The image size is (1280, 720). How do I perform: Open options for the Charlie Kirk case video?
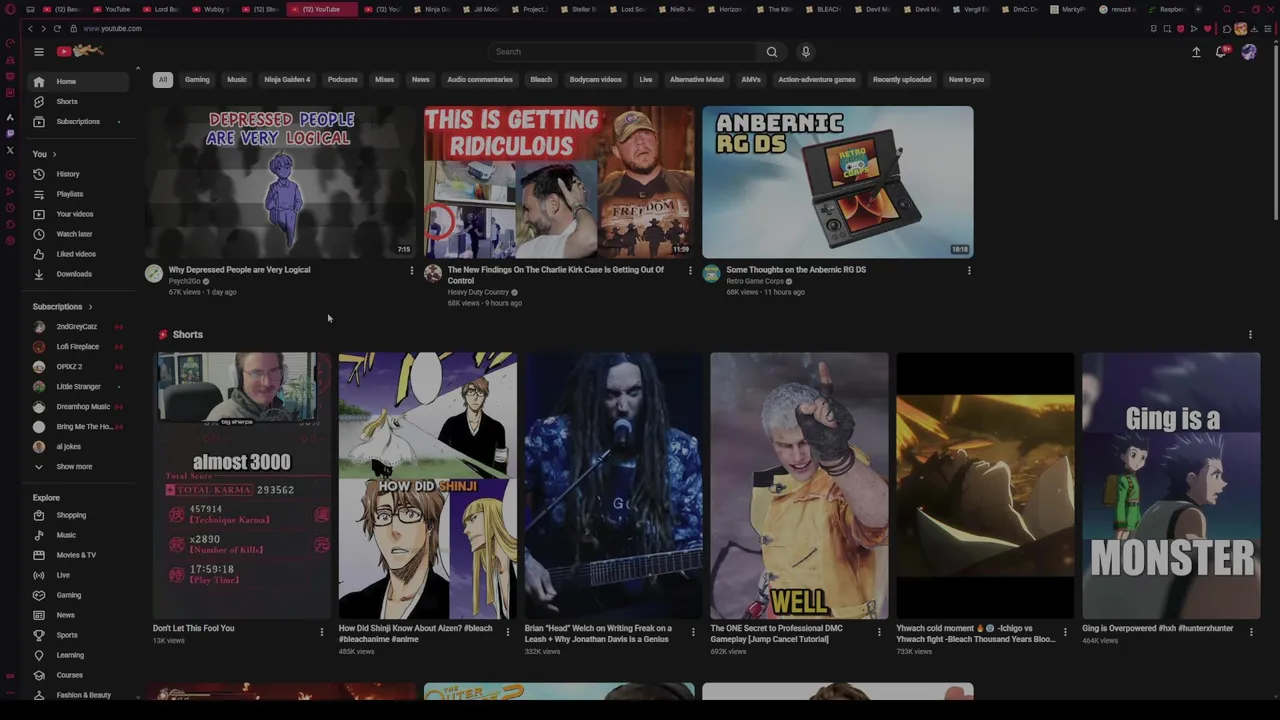point(689,270)
